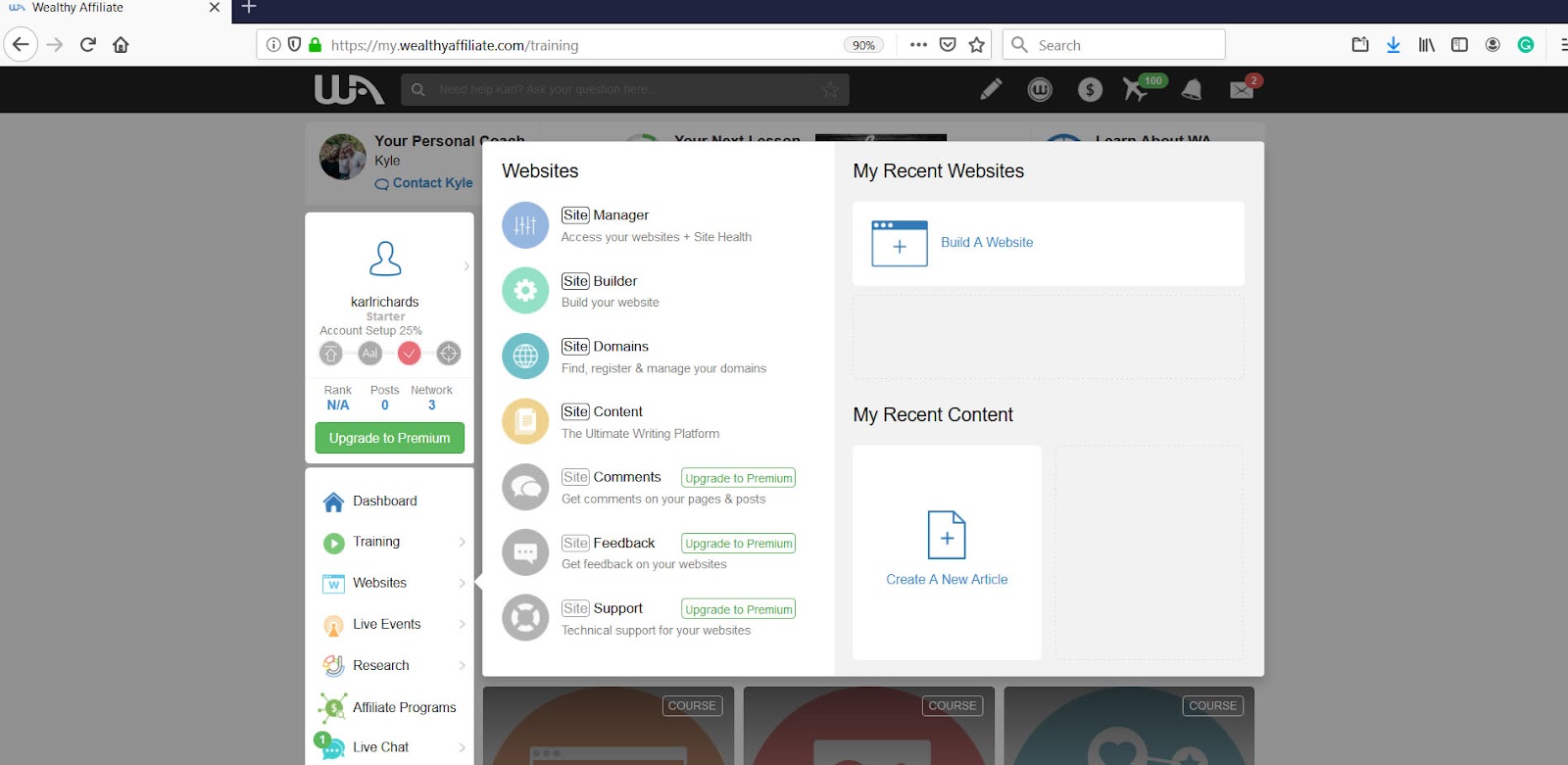The image size is (1568, 765).
Task: Click the Firefox Search box
Action: [1114, 45]
